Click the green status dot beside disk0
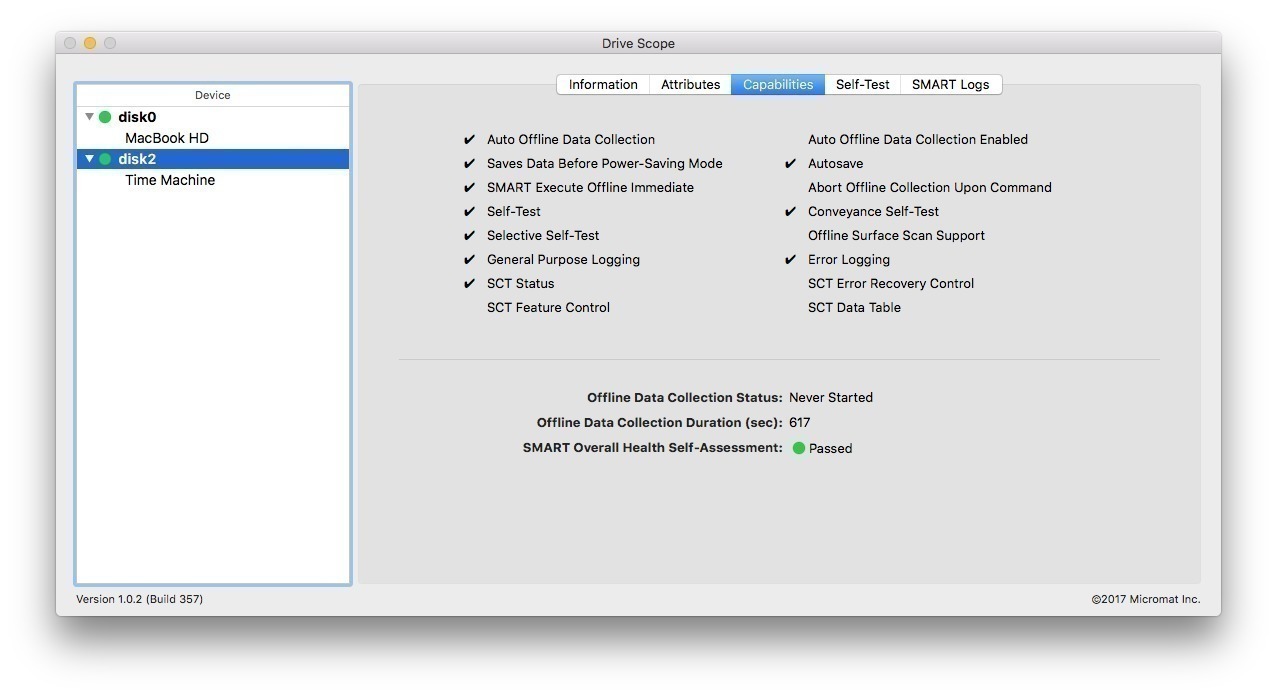Screen dimensions: 1277x696 [x=105, y=117]
